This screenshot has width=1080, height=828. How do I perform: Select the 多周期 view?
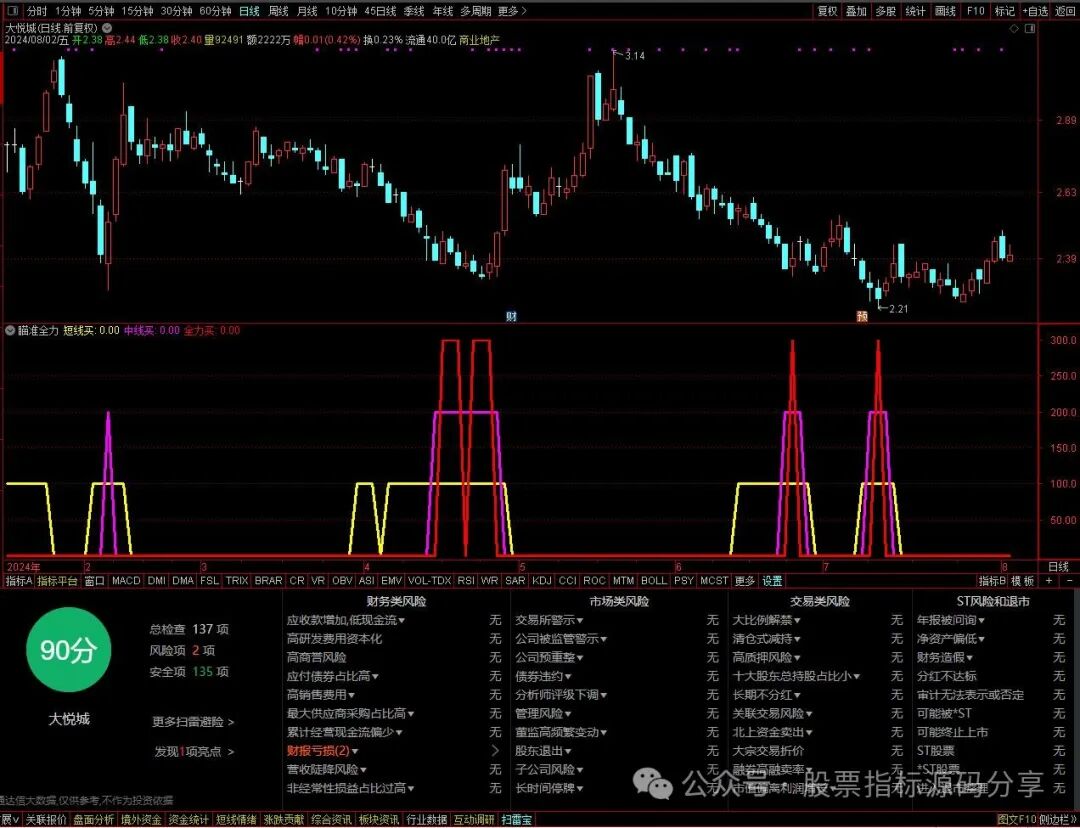476,11
